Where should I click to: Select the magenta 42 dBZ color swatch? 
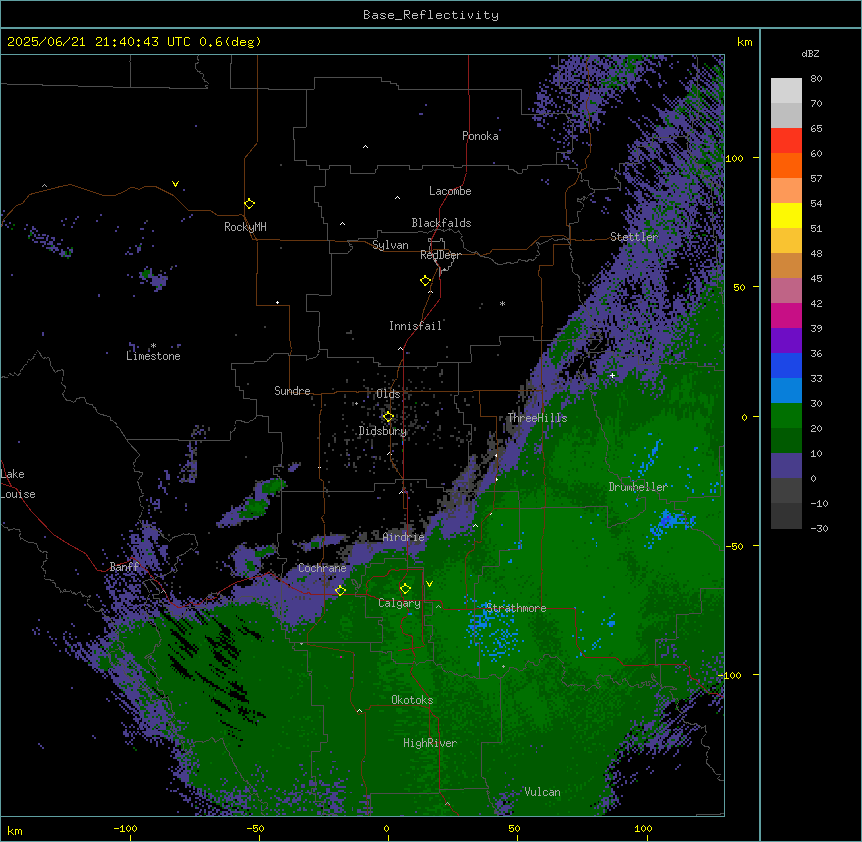click(786, 315)
